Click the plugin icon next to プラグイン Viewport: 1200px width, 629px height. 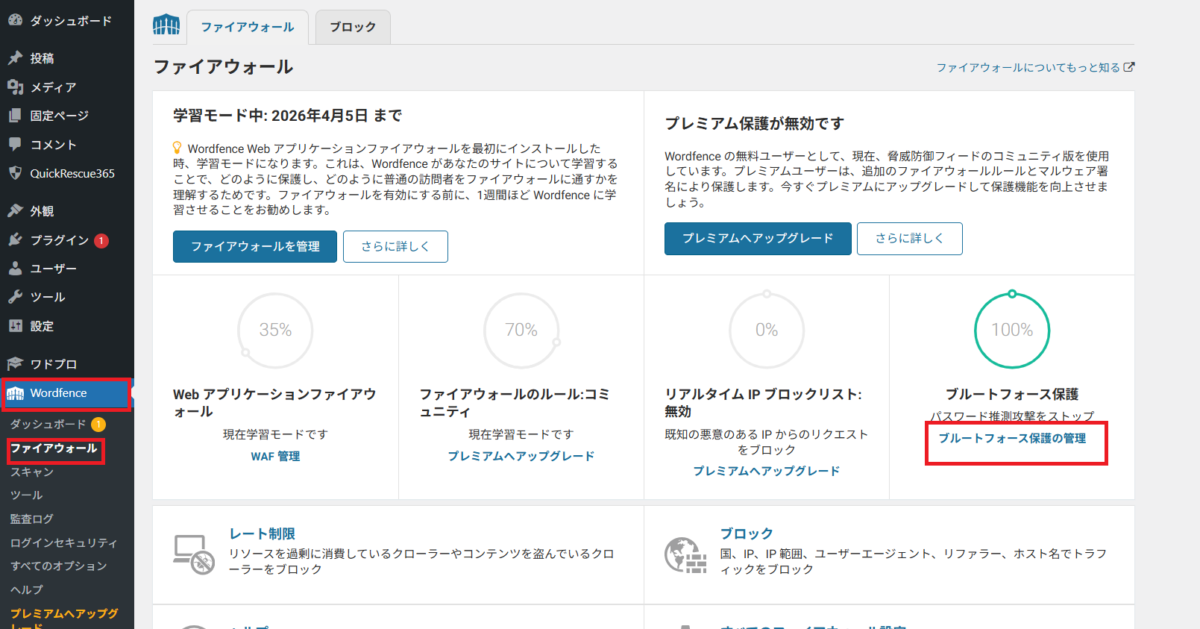[15, 240]
